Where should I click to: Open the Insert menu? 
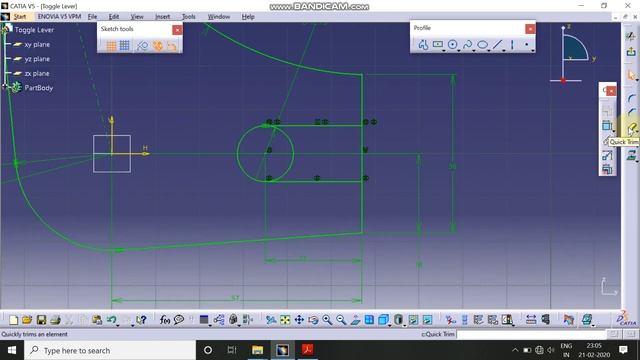coord(162,17)
